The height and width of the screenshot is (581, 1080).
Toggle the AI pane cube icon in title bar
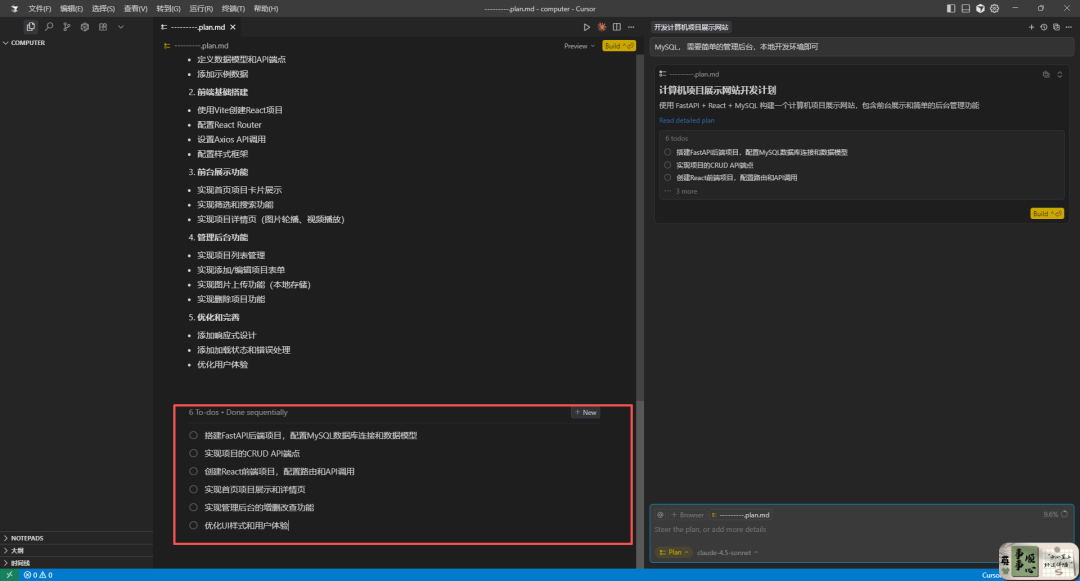(980, 8)
